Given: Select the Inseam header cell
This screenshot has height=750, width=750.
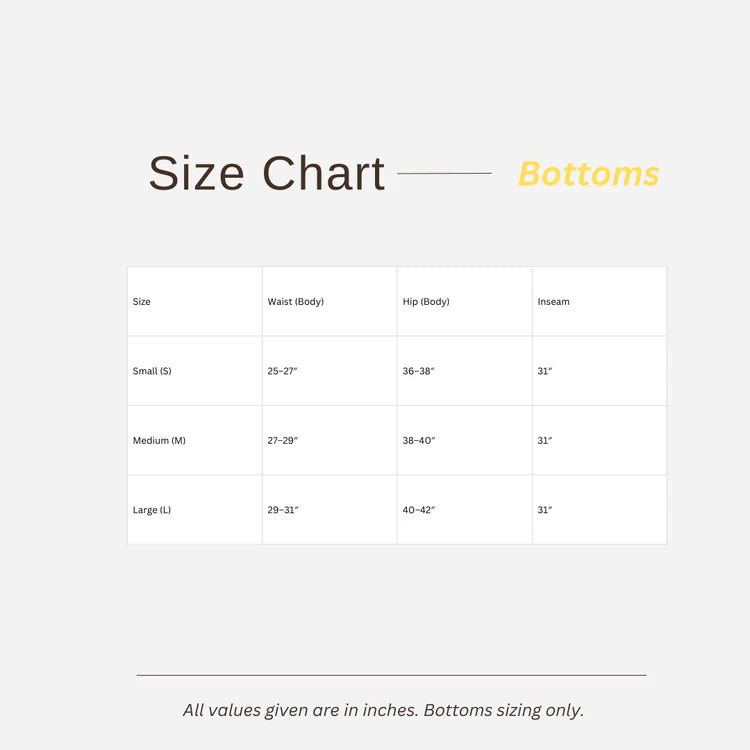Looking at the screenshot, I should [x=599, y=301].
